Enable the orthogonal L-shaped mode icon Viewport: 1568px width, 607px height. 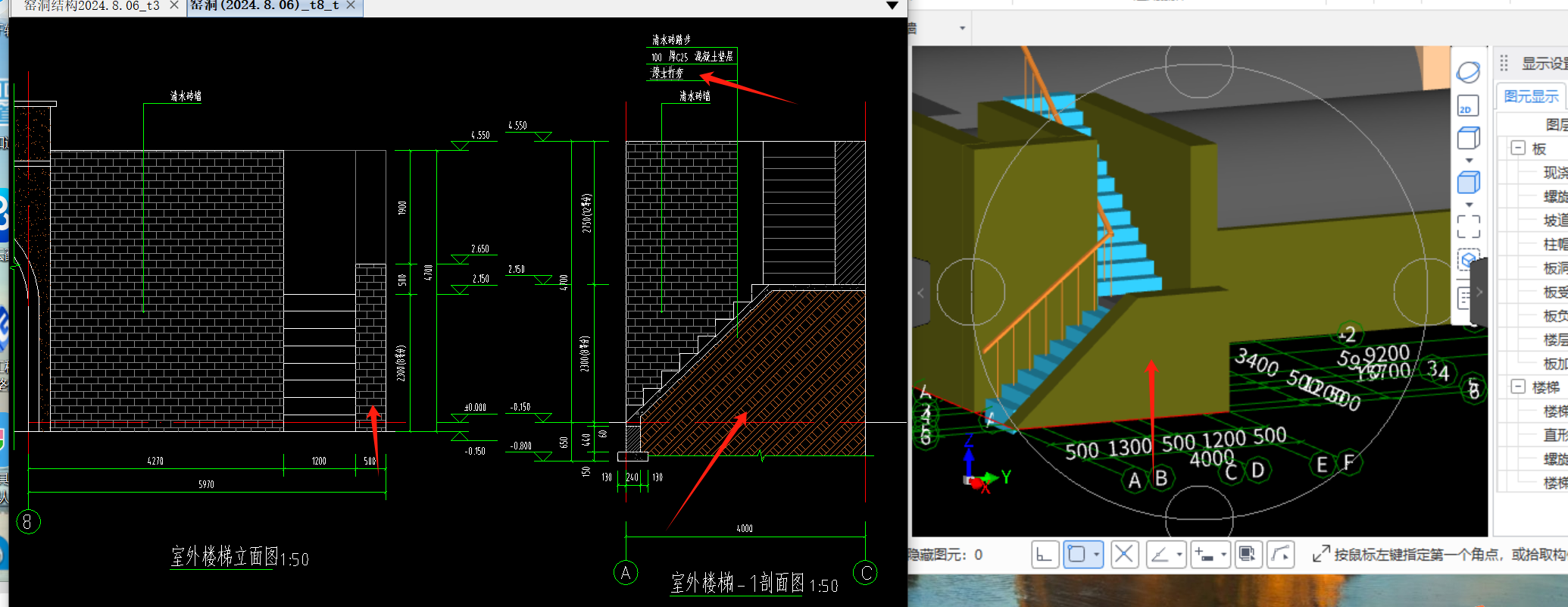coord(1045,555)
